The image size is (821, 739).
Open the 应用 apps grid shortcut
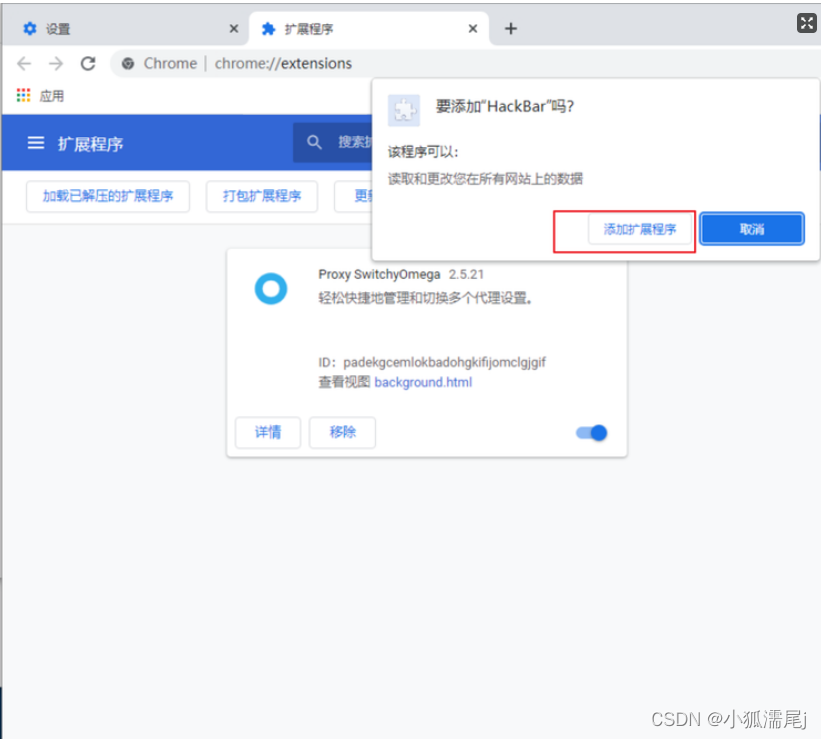(40, 95)
